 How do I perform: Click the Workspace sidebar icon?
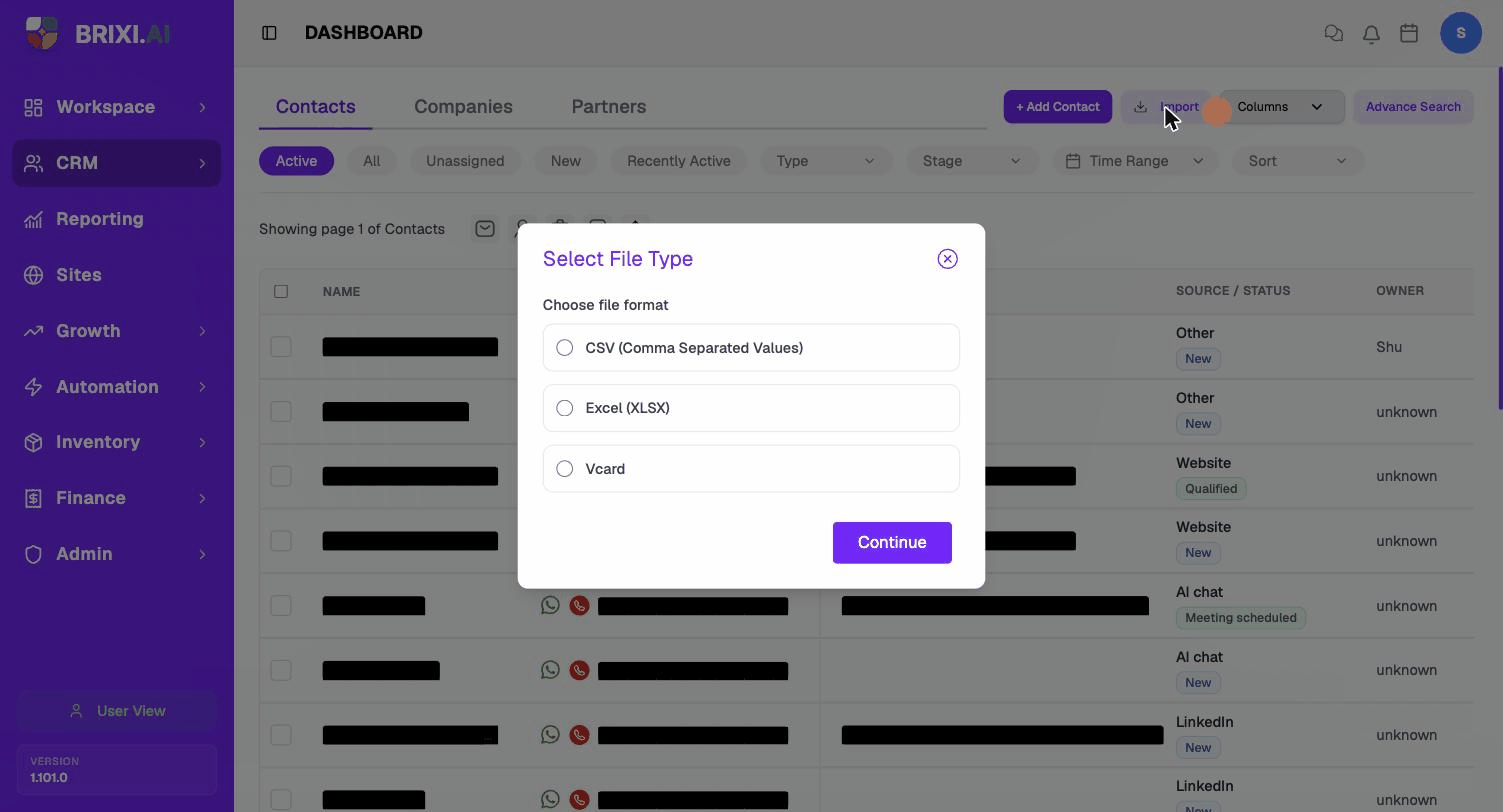click(33, 107)
